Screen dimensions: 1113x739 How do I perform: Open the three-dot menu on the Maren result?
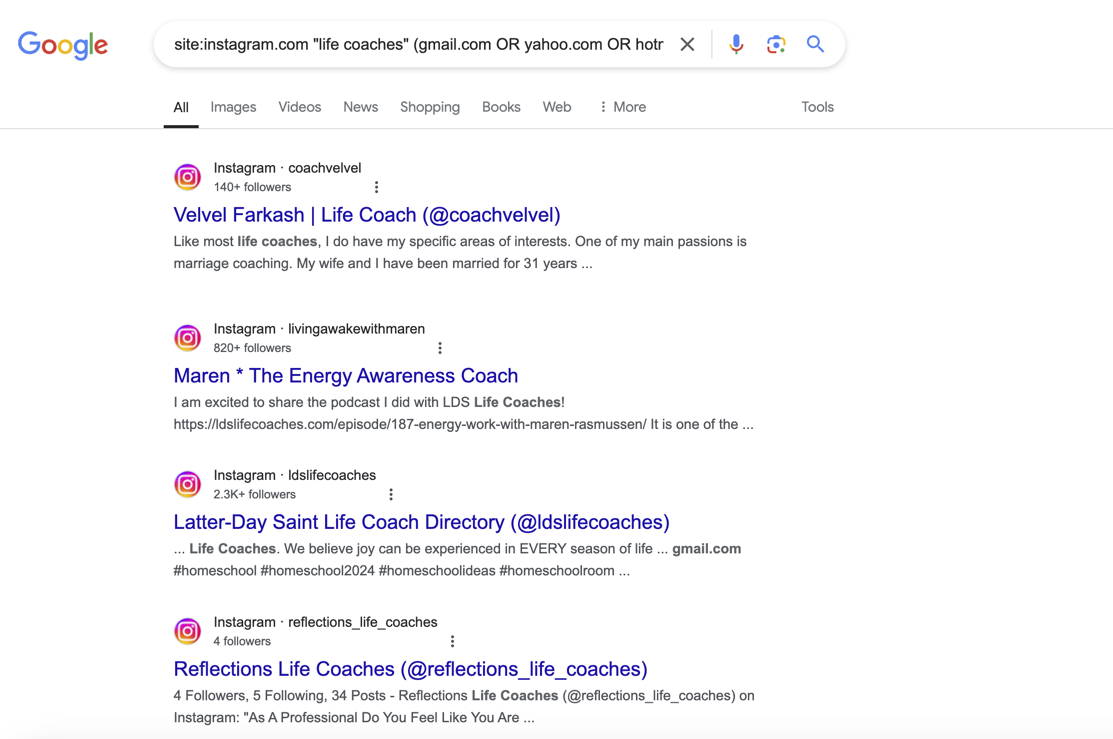(440, 347)
